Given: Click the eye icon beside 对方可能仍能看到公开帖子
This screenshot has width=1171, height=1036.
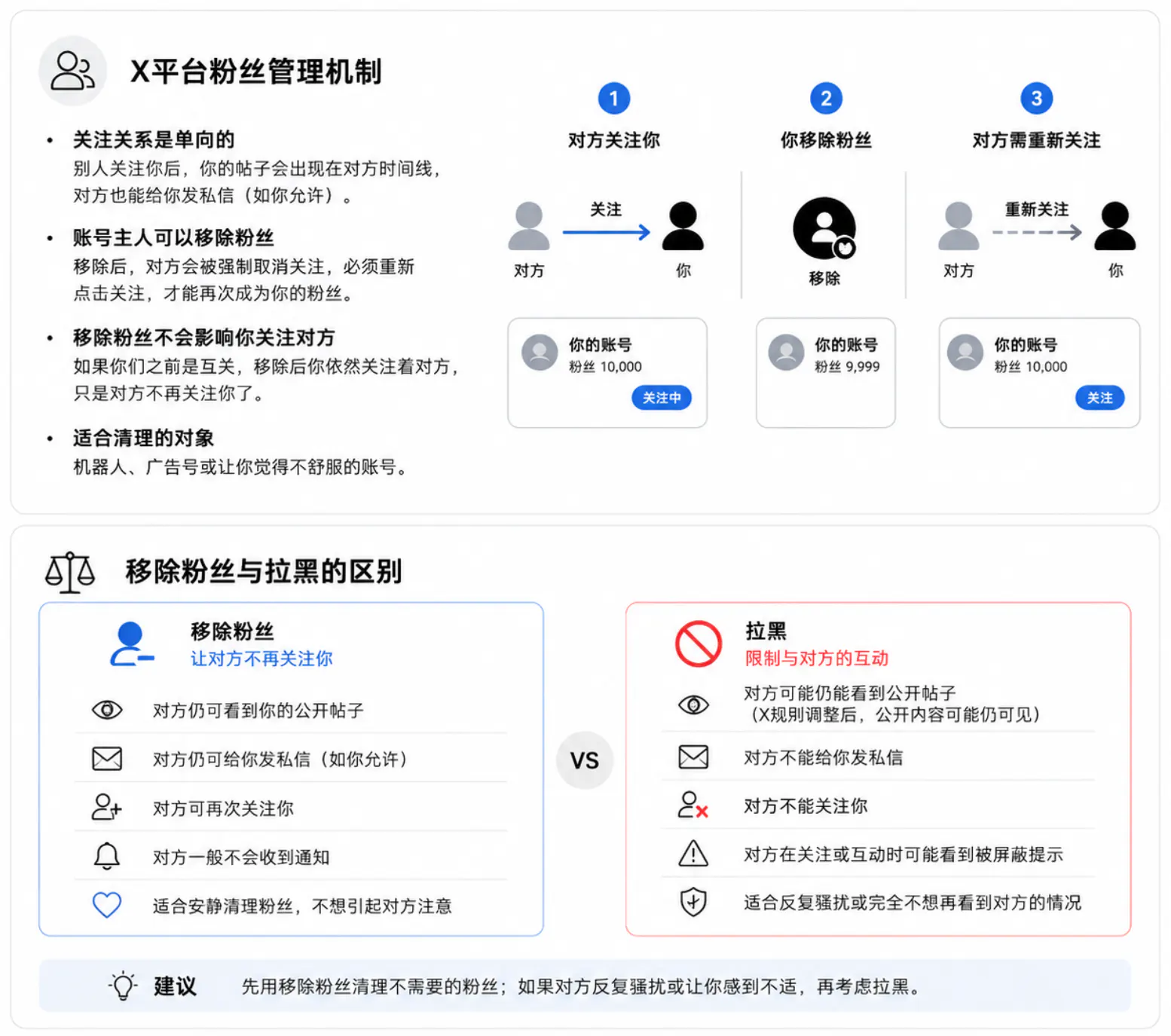Looking at the screenshot, I should (693, 704).
